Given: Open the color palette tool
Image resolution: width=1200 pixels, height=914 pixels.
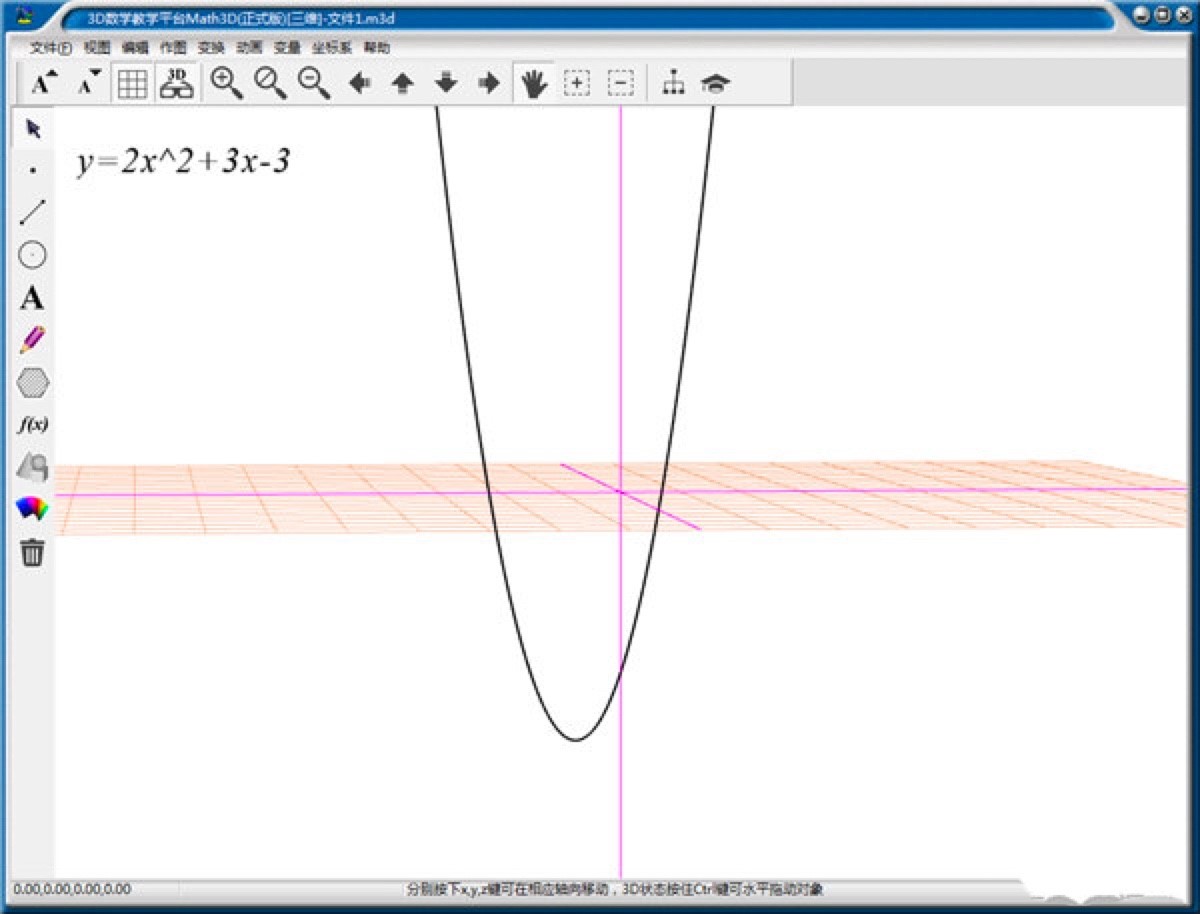Looking at the screenshot, I should (x=33, y=509).
